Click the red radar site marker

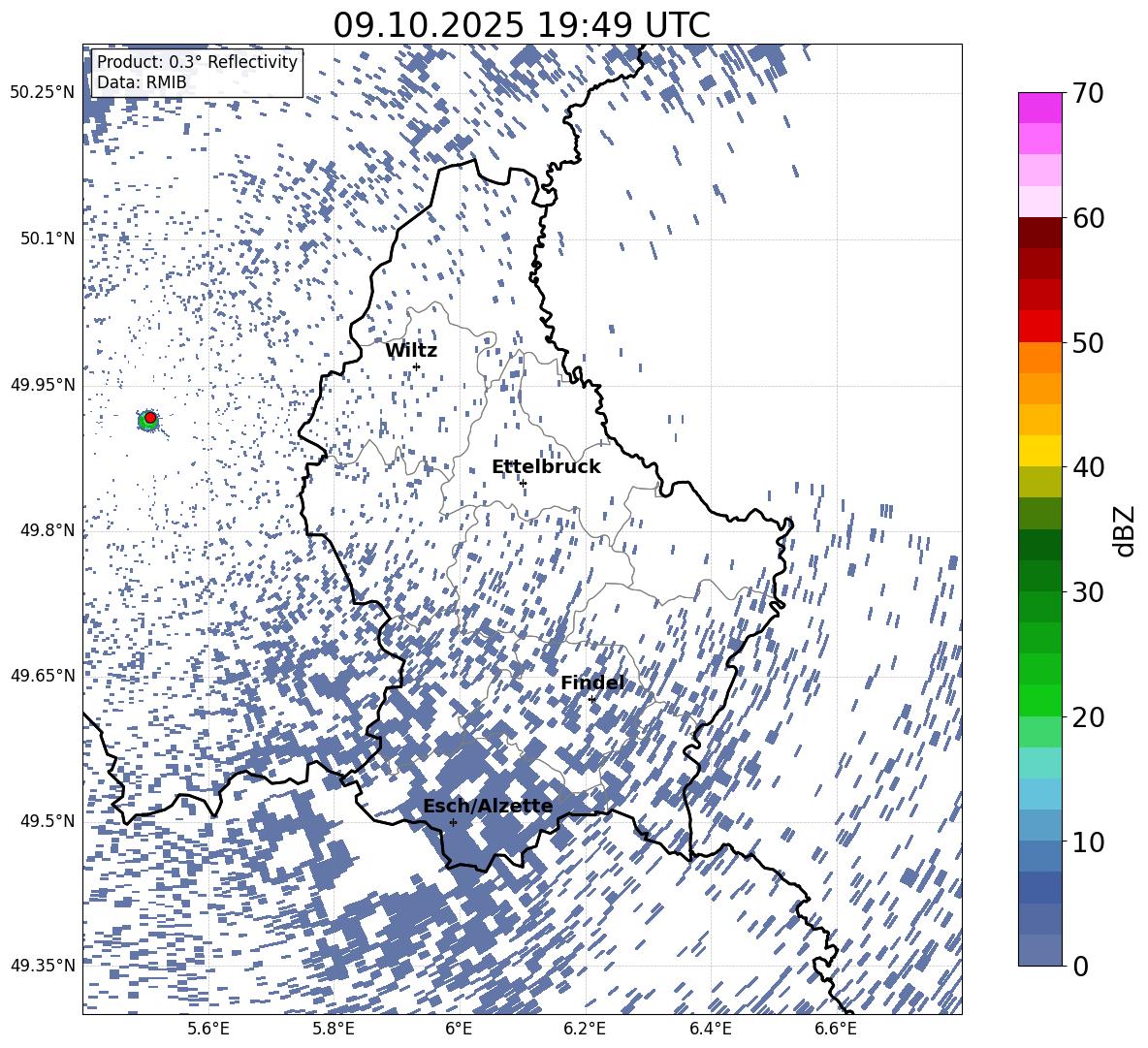click(x=150, y=417)
